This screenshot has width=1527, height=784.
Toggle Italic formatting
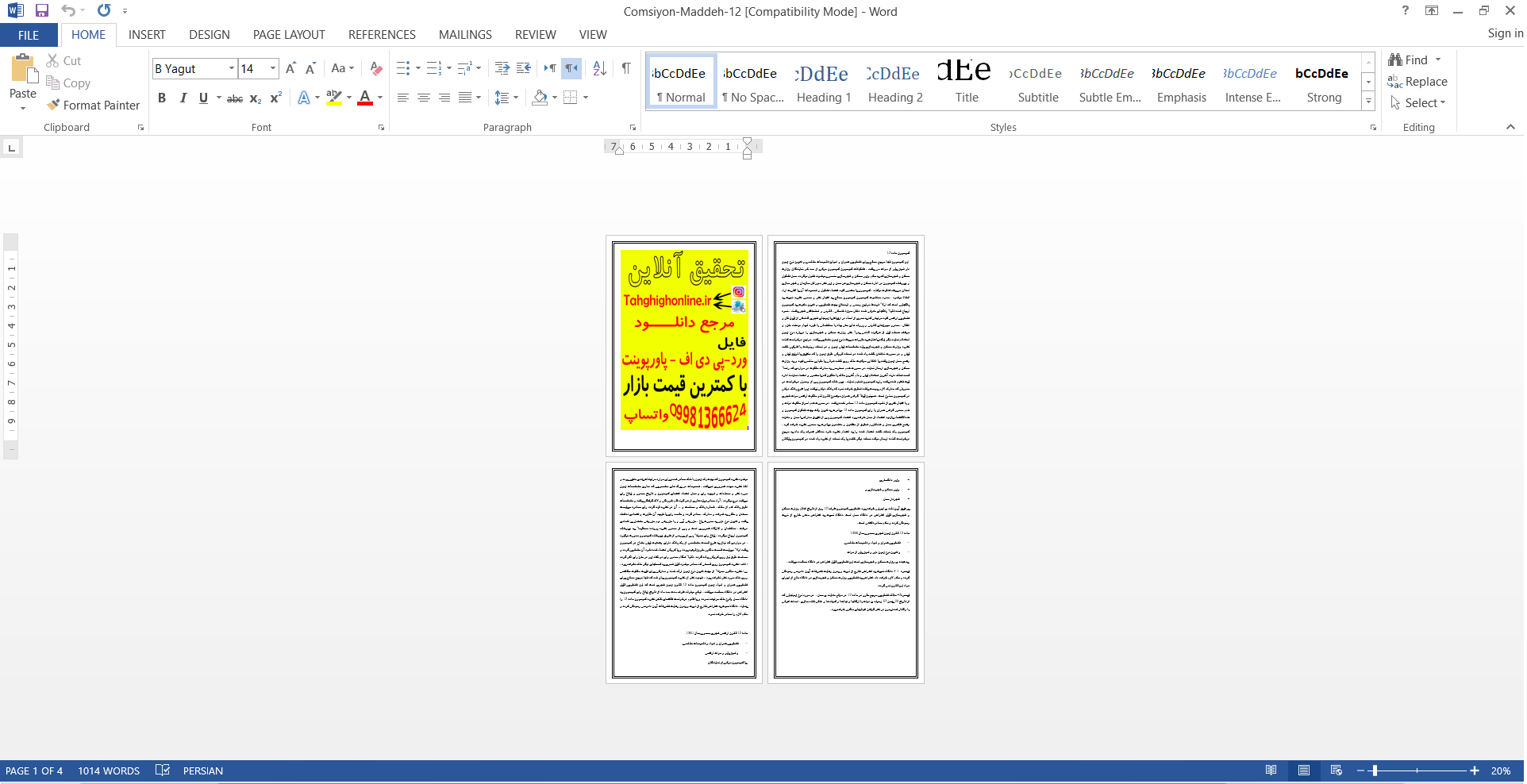point(183,98)
